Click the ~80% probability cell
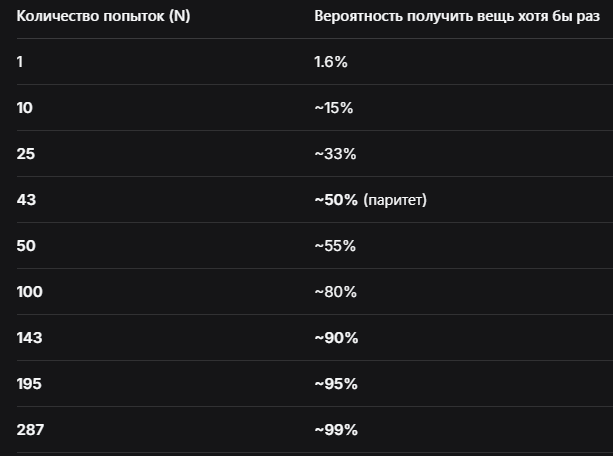The width and height of the screenshot is (613, 456). [335, 292]
